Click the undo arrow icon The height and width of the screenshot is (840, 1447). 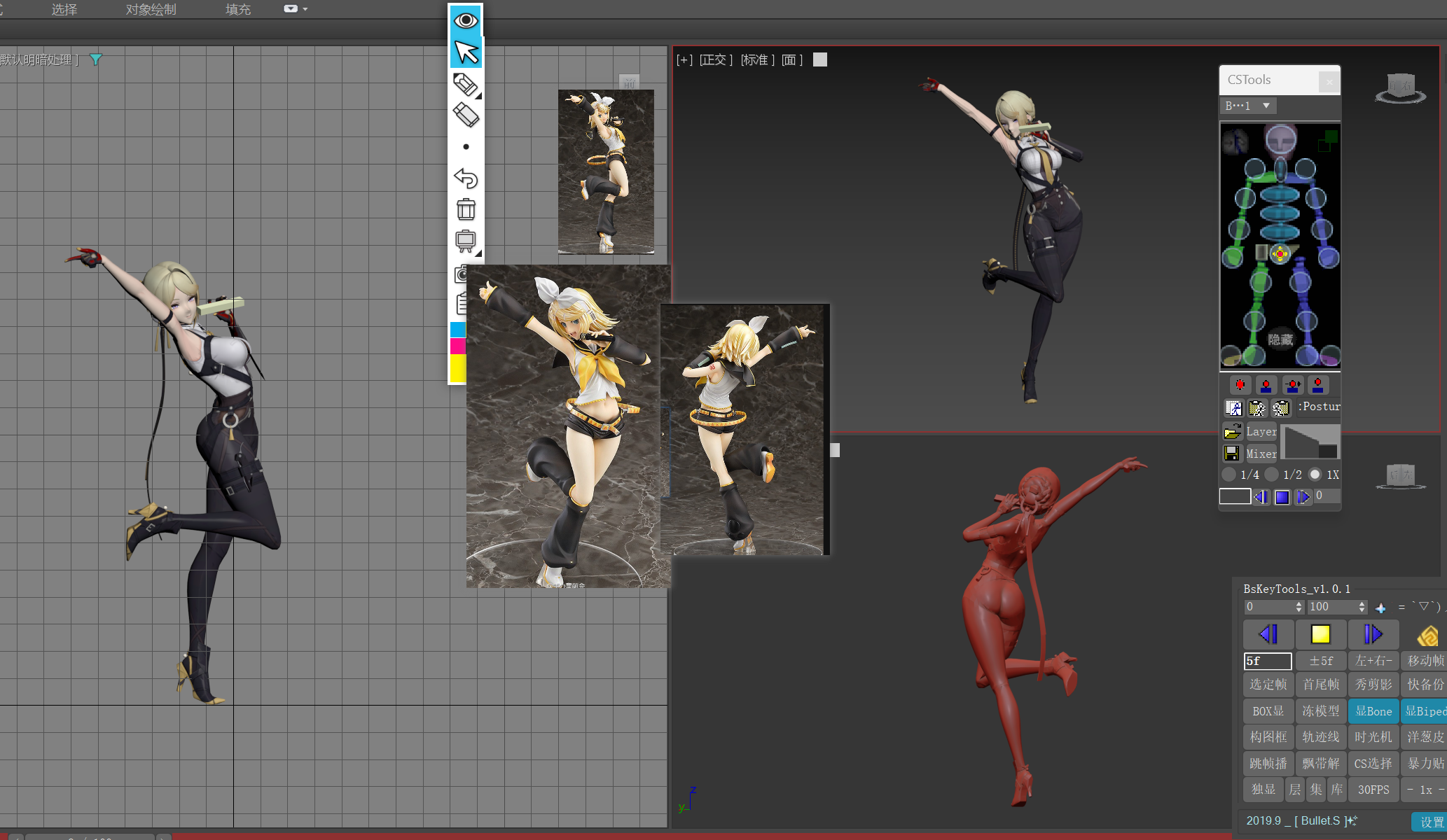pos(466,178)
